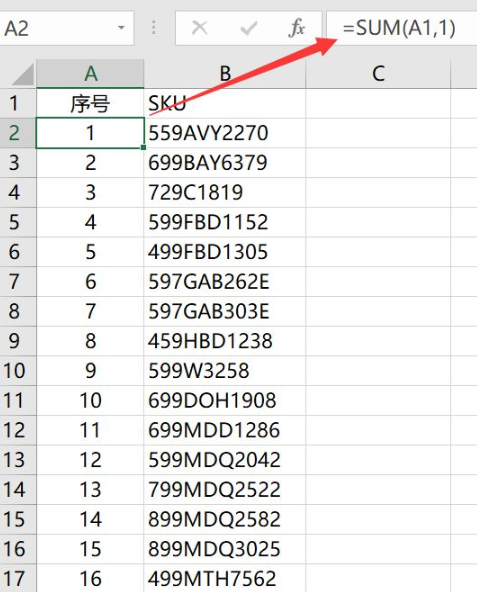Click cell containing 599MDQ2042

[225, 460]
